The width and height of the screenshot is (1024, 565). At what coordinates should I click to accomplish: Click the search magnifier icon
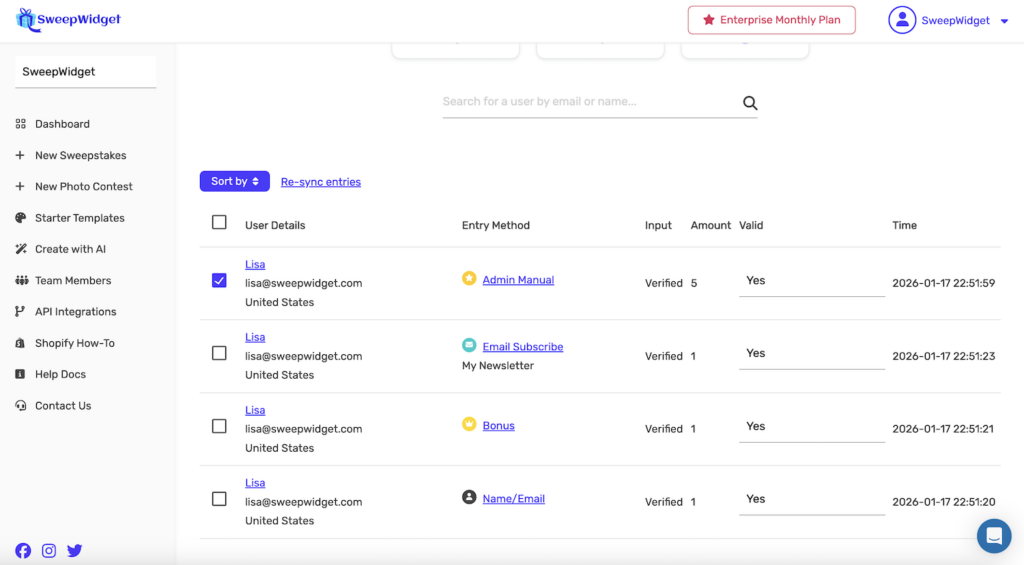point(750,103)
